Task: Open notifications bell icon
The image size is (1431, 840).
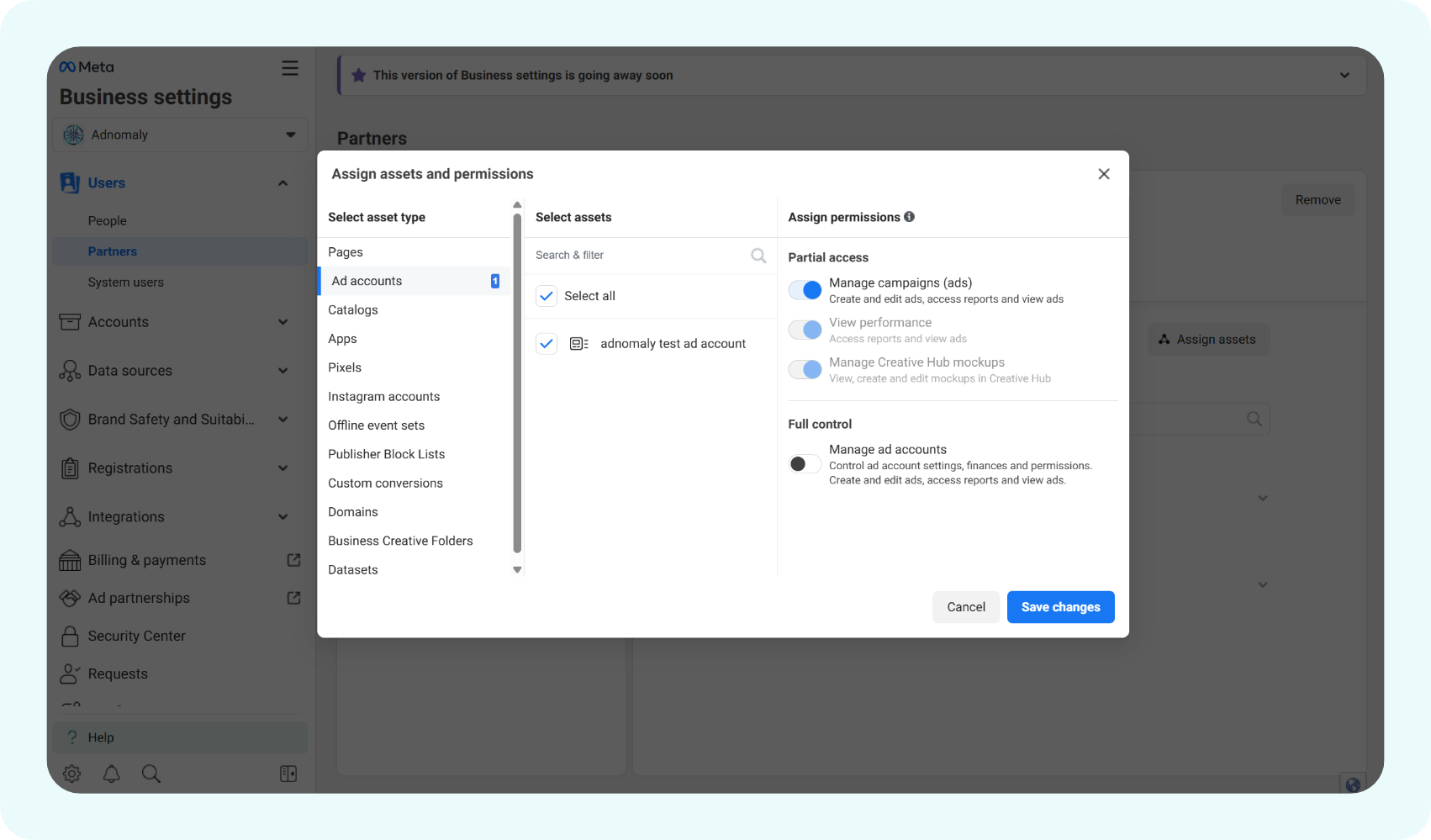Action: (x=111, y=774)
